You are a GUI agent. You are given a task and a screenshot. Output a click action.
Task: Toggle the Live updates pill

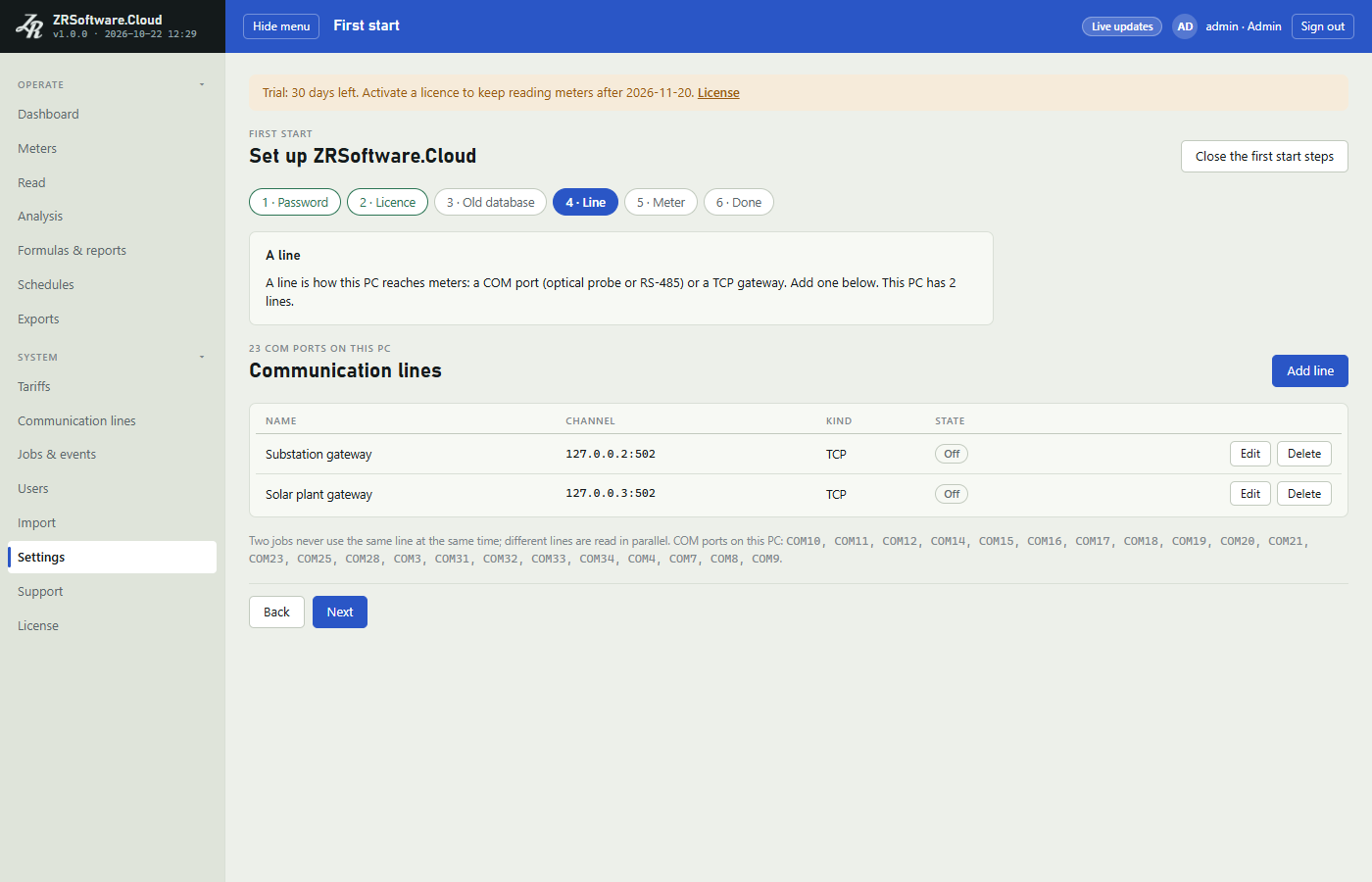tap(1122, 26)
